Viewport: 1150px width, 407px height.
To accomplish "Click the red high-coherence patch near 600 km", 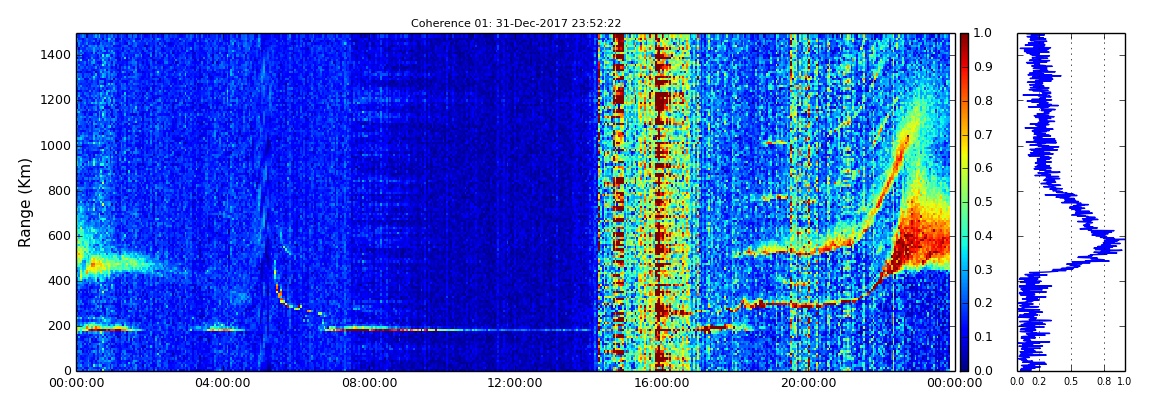I will click(925, 240).
